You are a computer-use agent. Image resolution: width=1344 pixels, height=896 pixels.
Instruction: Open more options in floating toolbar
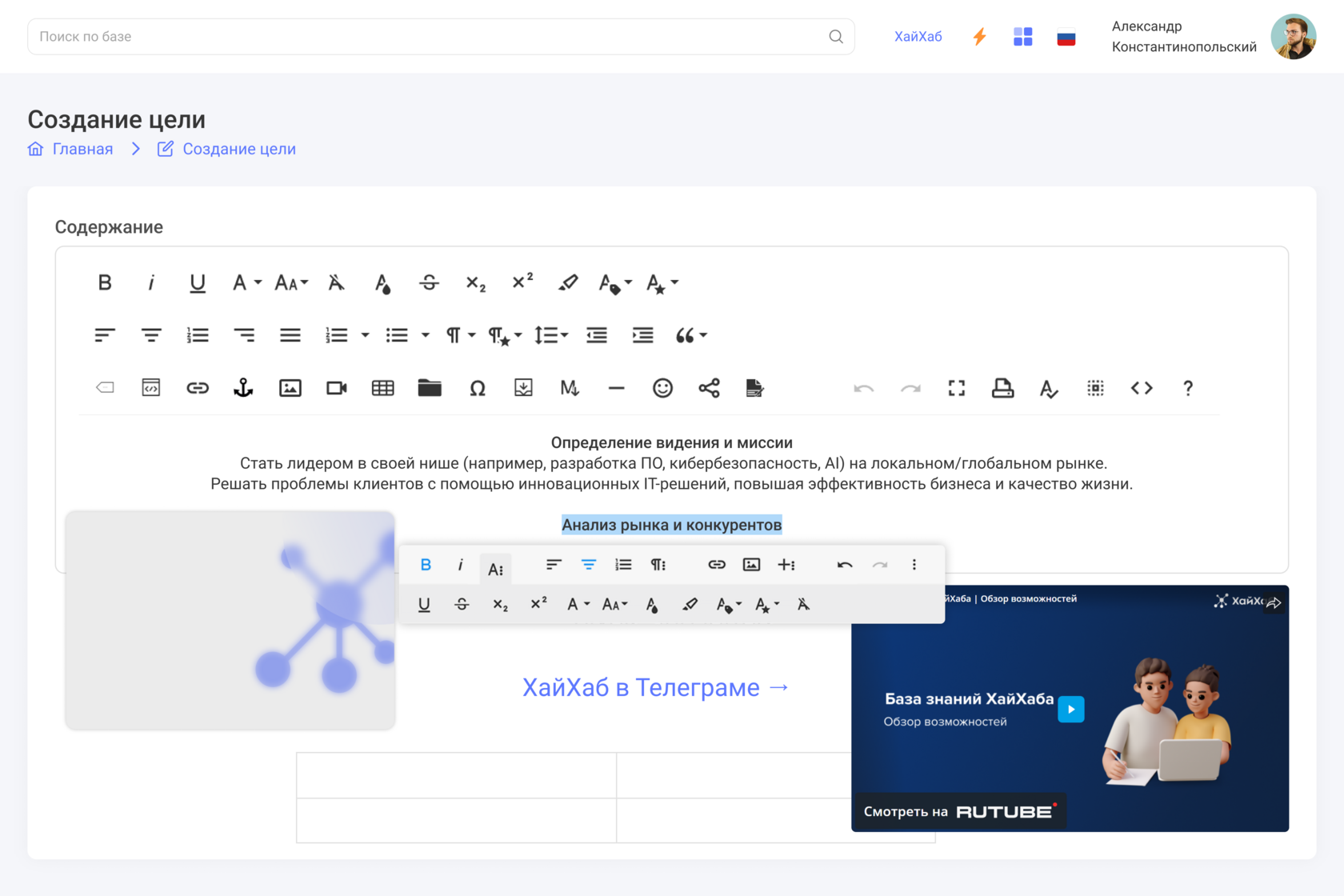[x=914, y=565]
